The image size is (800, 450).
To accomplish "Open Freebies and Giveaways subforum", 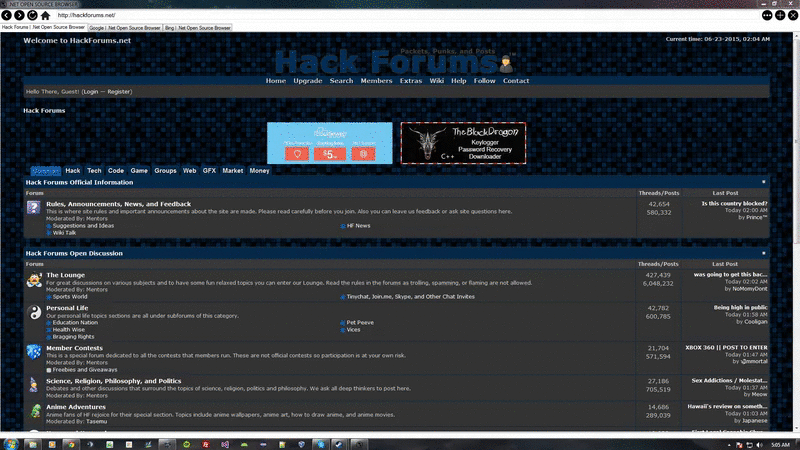I will tap(85, 370).
